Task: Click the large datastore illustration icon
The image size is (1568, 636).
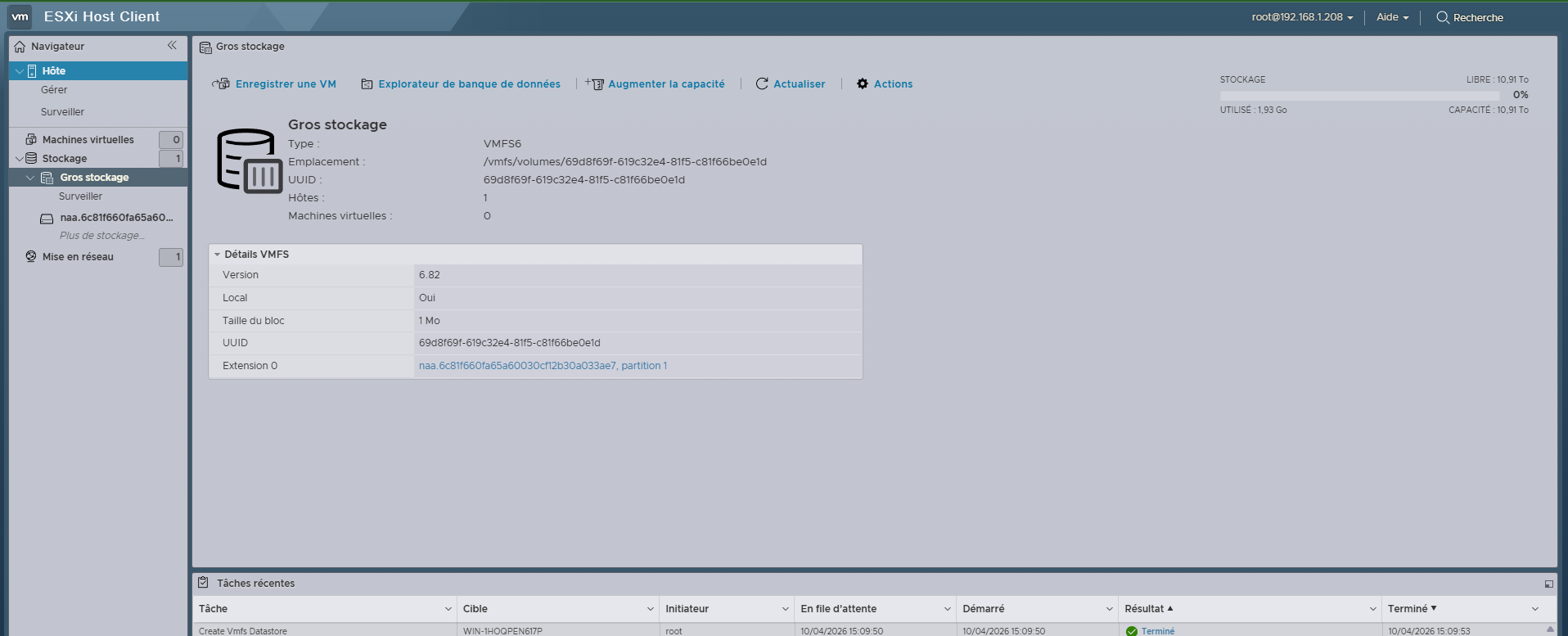Action: click(x=250, y=161)
